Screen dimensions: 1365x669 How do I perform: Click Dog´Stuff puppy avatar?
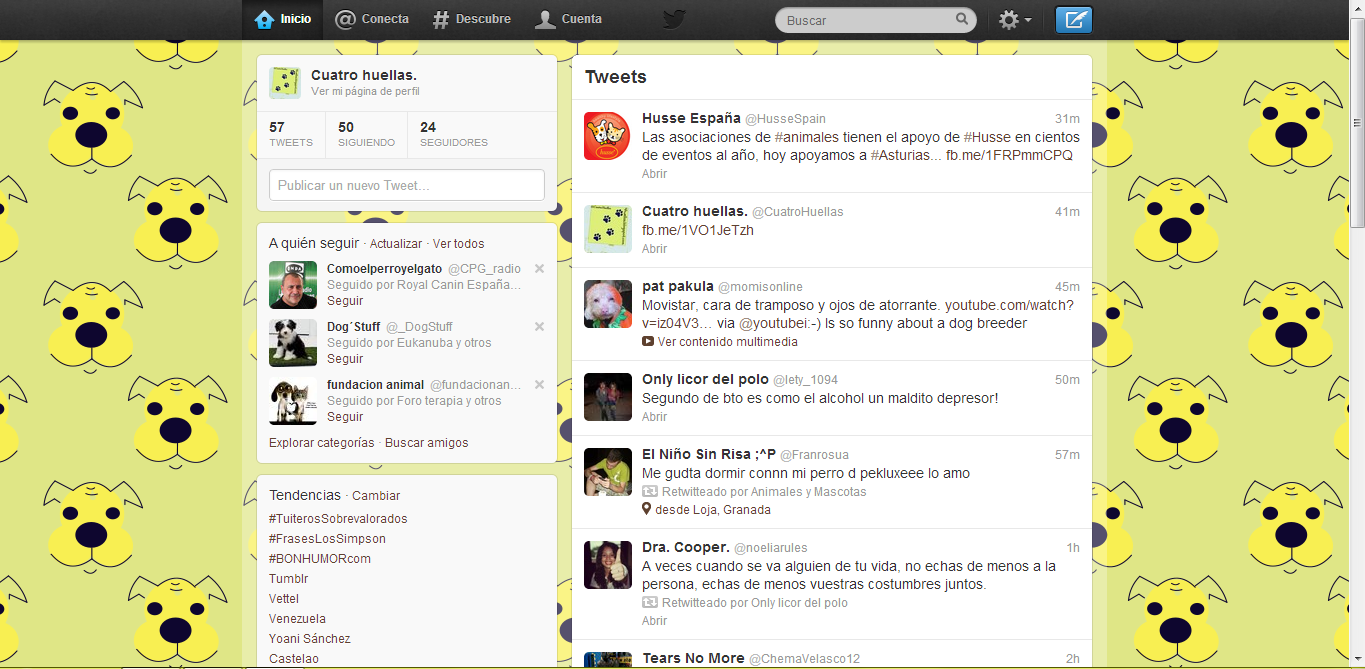pos(293,343)
